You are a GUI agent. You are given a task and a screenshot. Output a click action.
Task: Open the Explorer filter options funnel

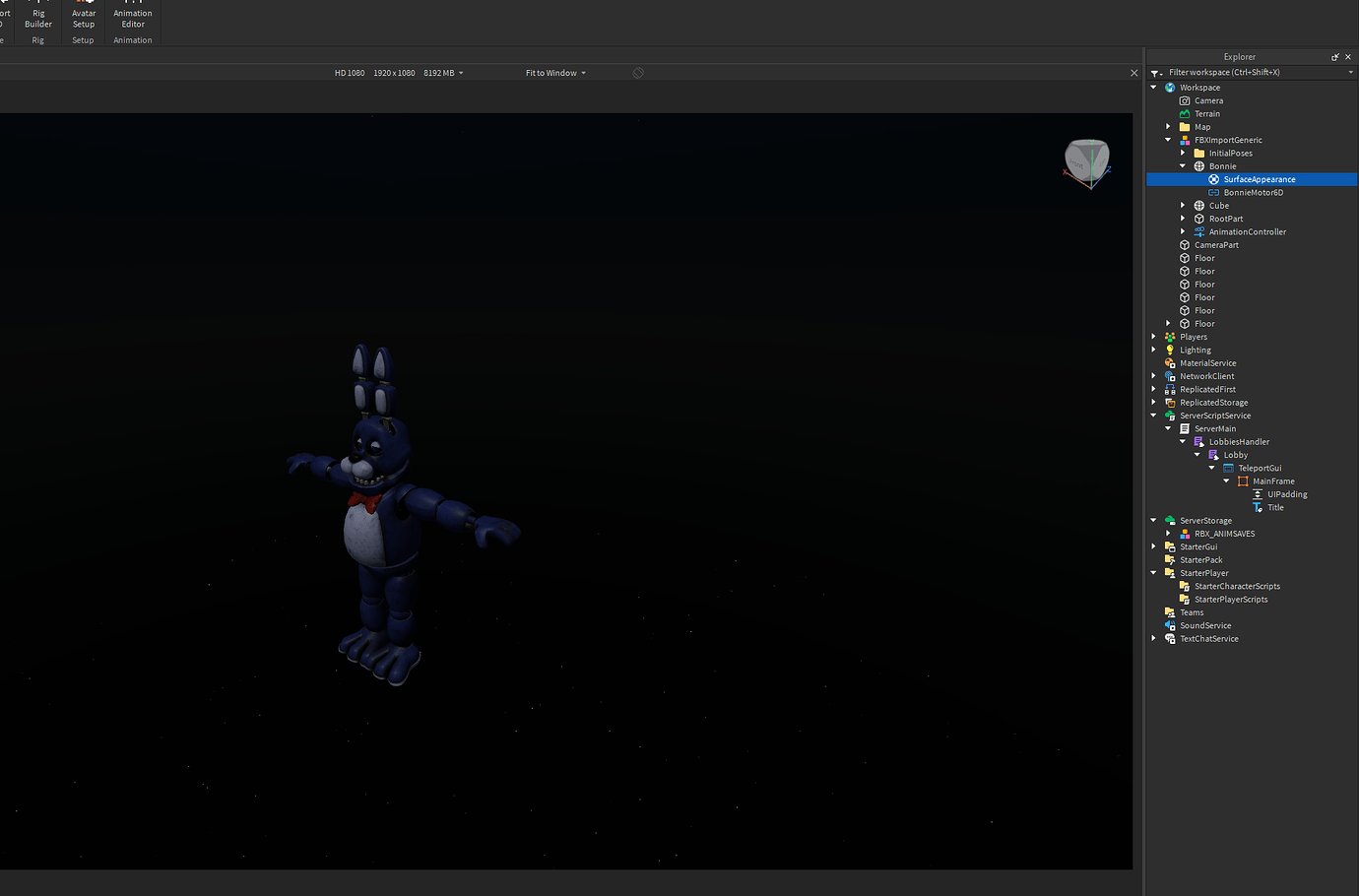(1156, 73)
